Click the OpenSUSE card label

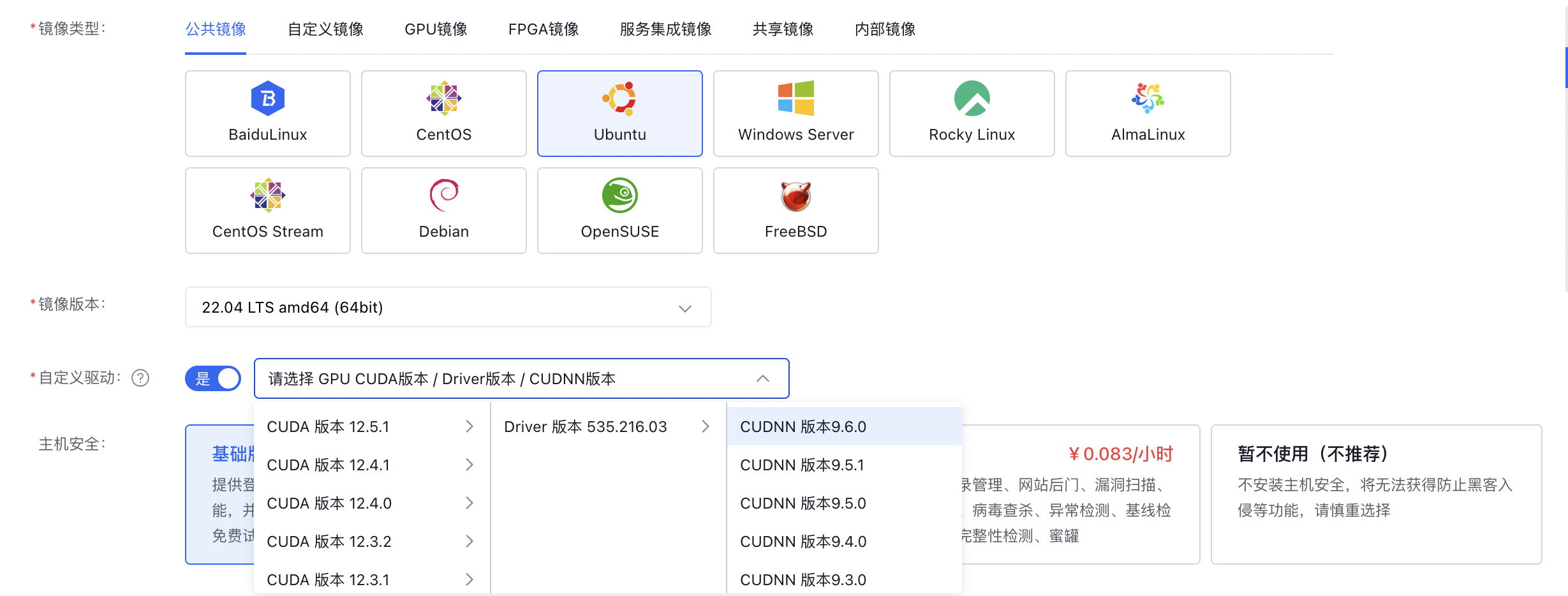click(619, 232)
